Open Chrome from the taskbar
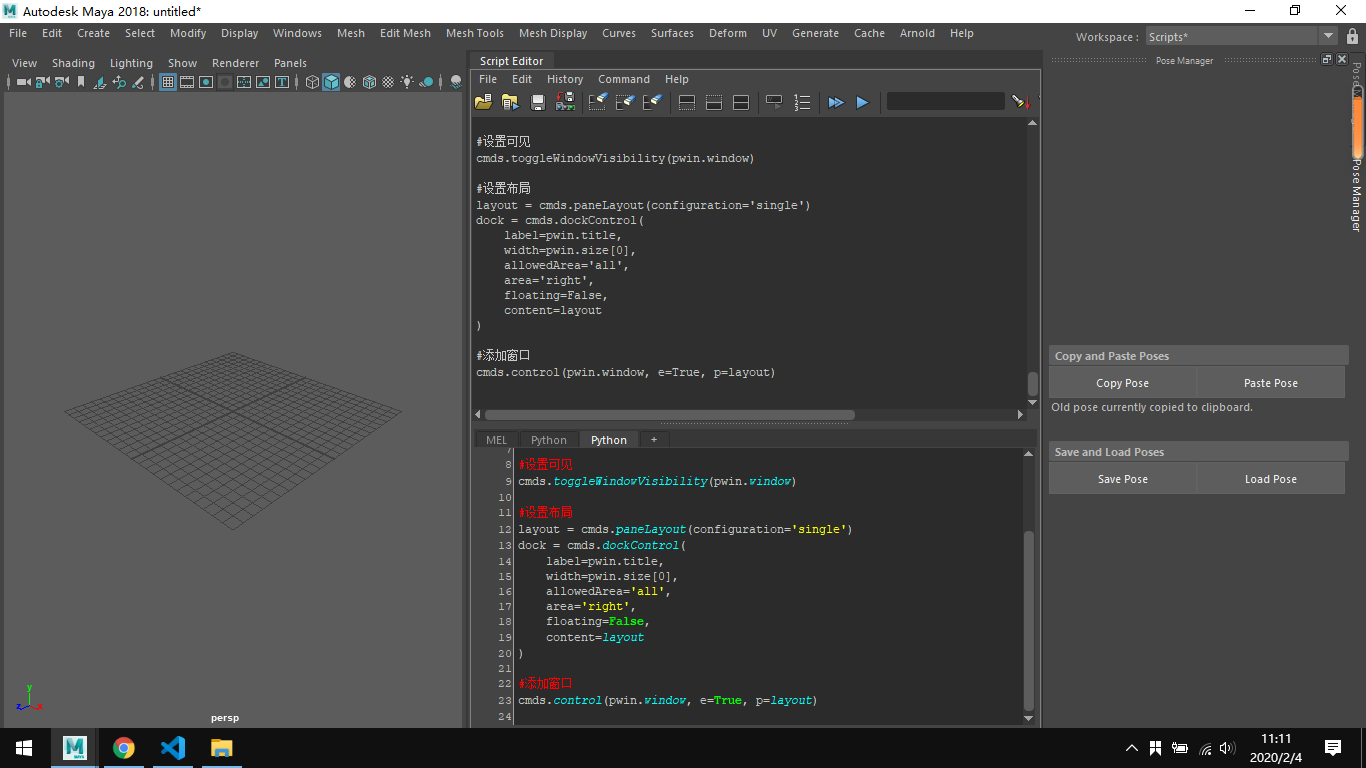1366x768 pixels. (124, 748)
